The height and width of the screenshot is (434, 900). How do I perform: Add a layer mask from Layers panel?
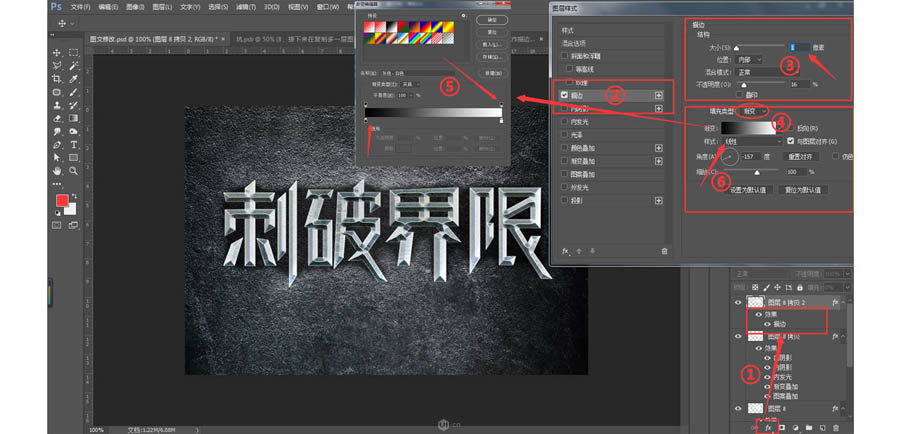coord(781,428)
